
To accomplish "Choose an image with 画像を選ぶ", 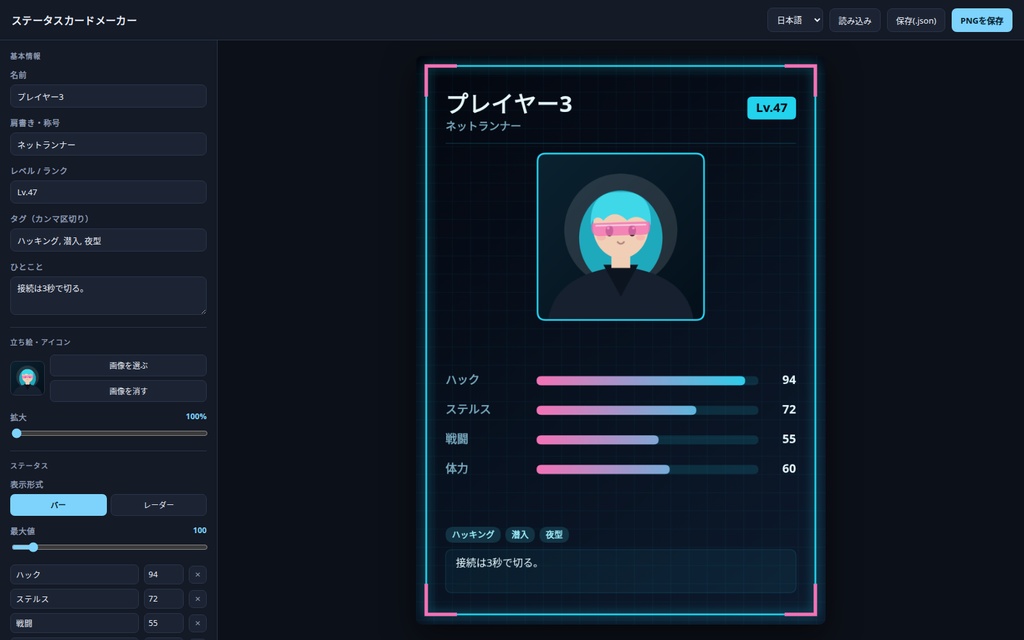I will 128,366.
